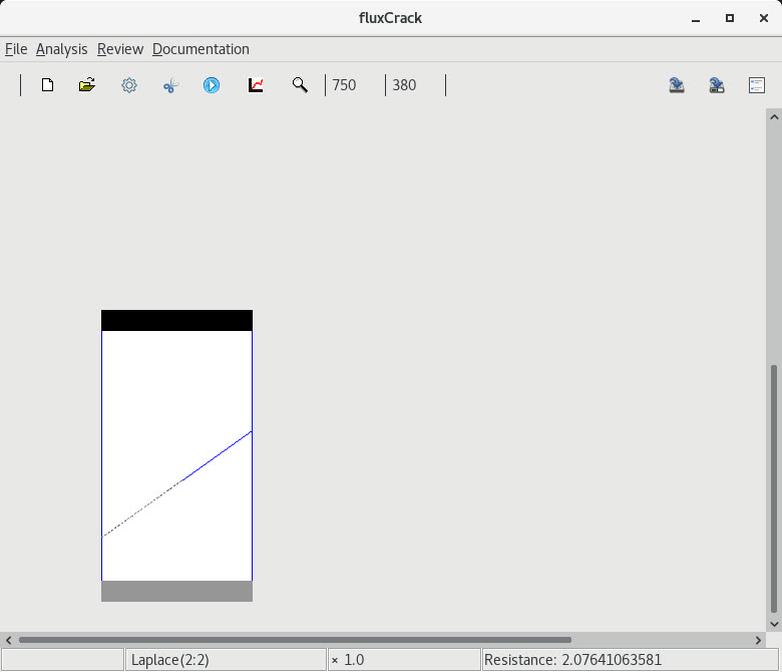Open a file with the folder icon

point(87,85)
